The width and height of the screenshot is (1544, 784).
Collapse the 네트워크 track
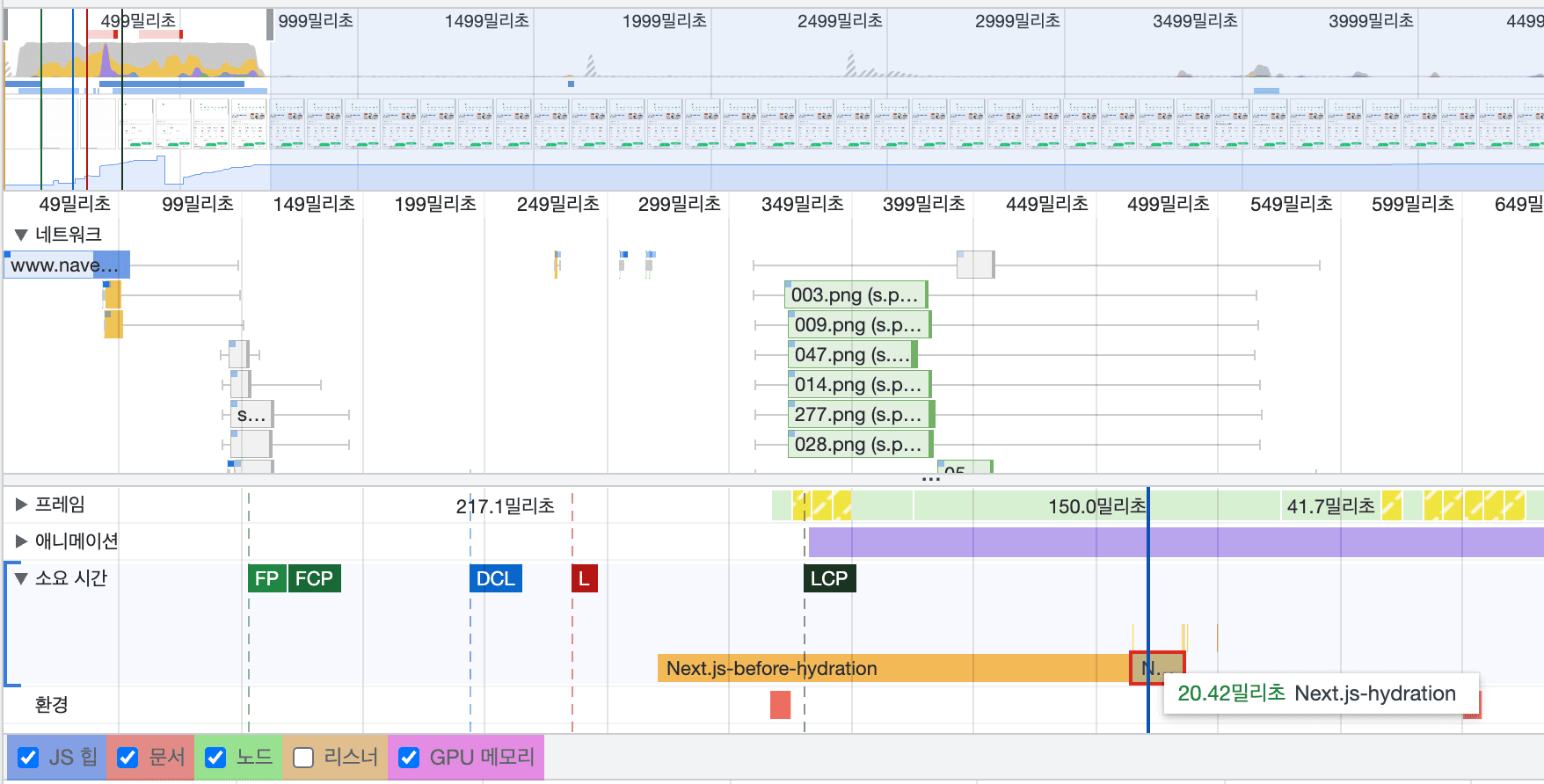[x=21, y=235]
